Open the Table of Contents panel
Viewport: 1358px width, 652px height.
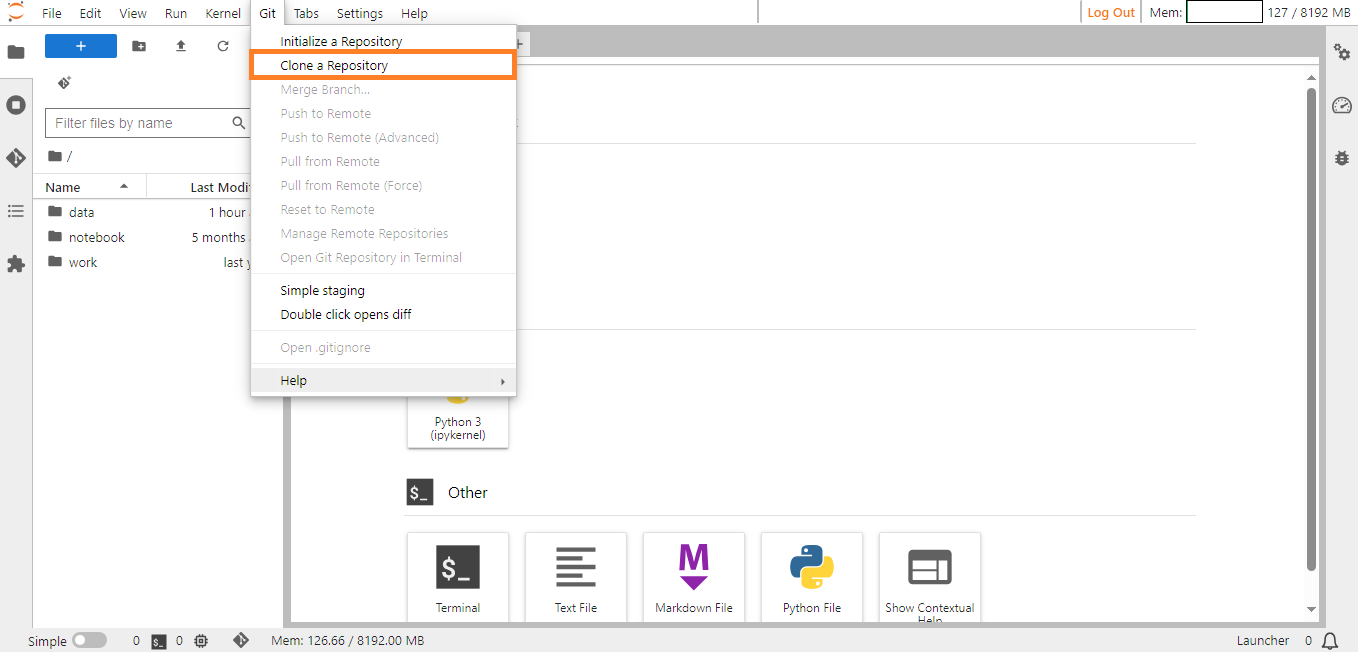[16, 211]
